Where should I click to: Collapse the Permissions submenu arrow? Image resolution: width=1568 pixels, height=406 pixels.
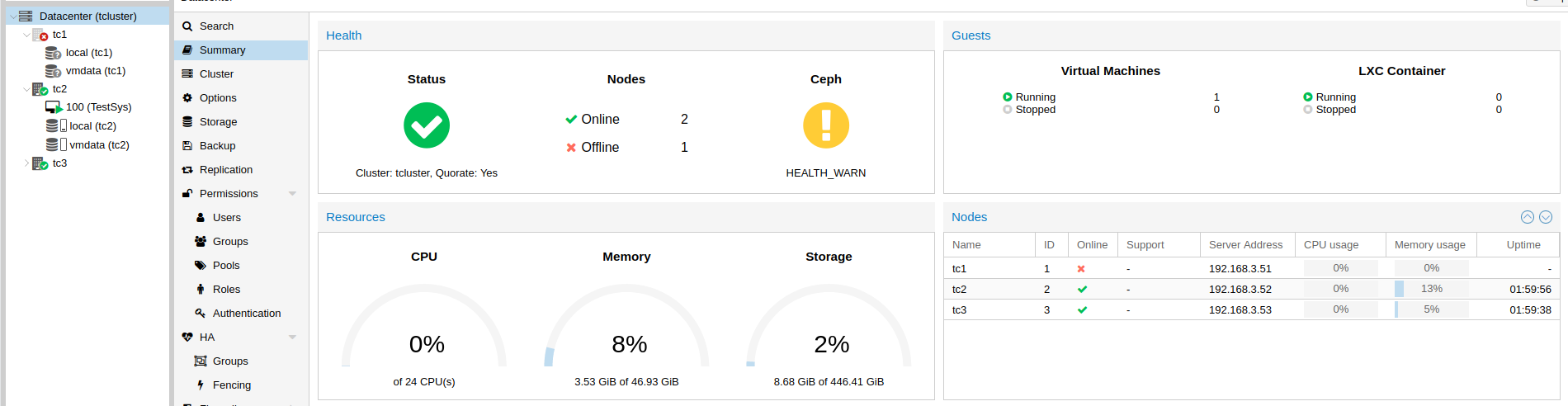pos(292,194)
